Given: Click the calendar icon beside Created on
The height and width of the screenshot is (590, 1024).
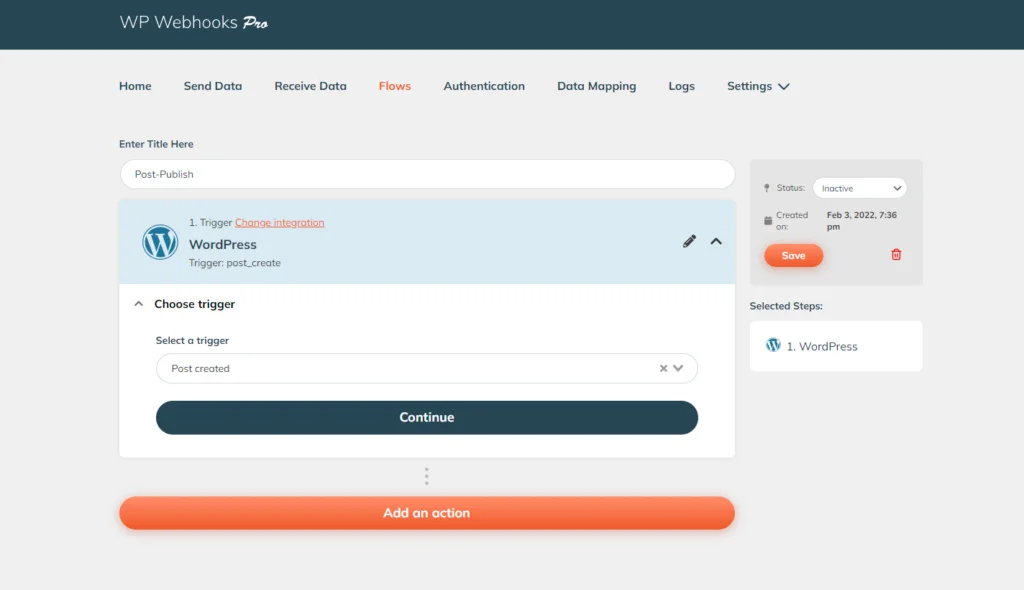Looking at the screenshot, I should point(768,221).
